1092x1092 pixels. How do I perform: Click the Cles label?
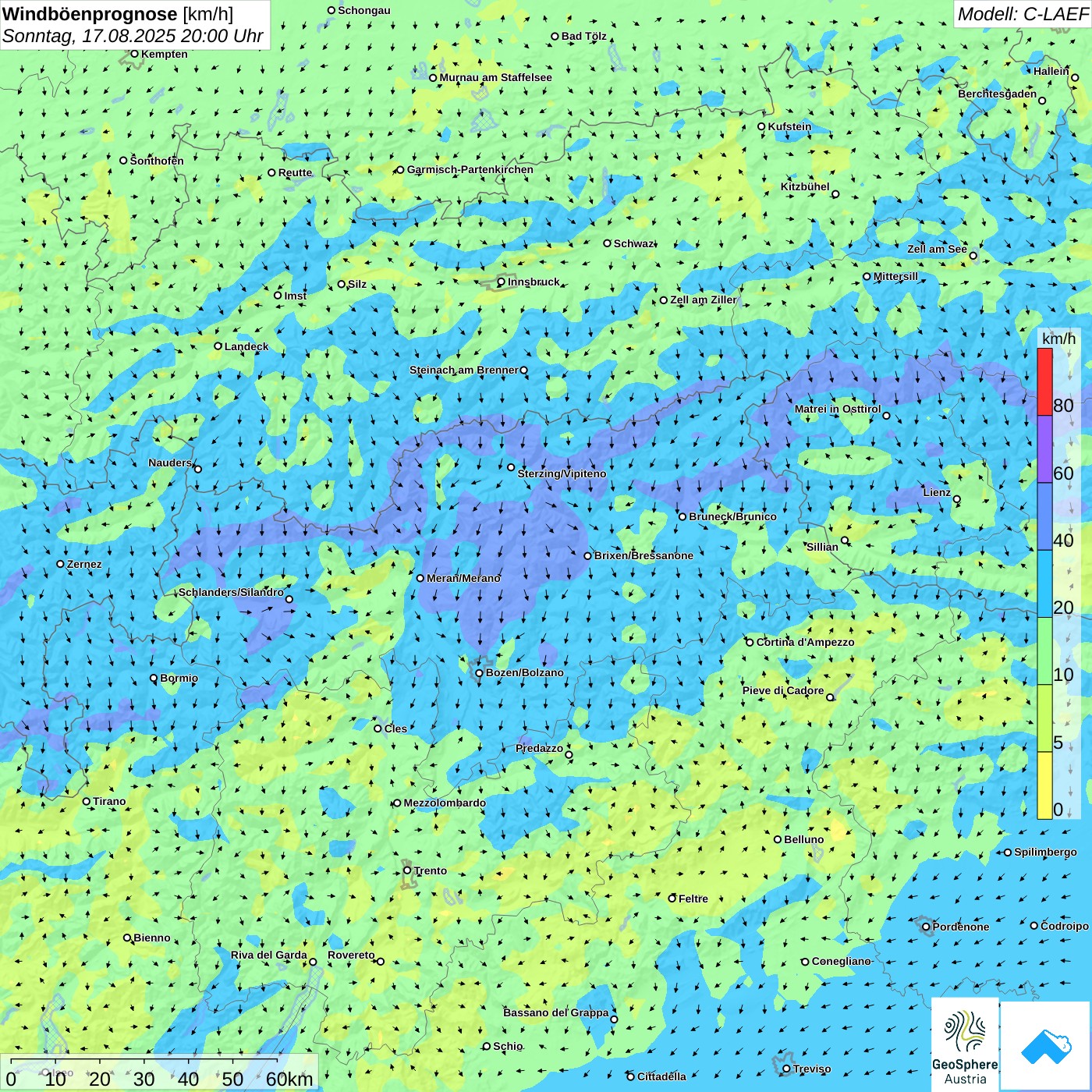395,729
